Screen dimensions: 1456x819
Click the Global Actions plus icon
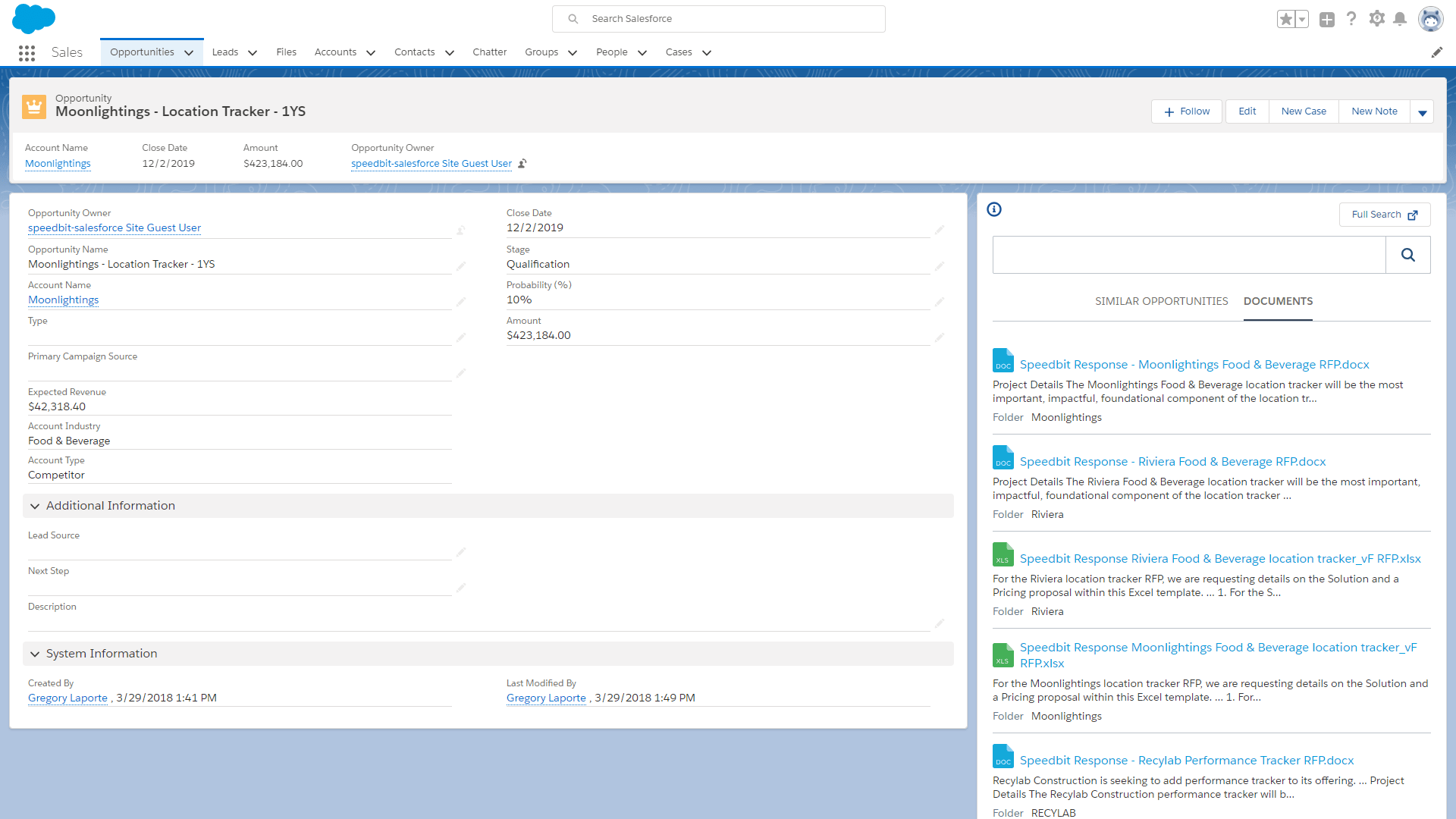tap(1327, 20)
